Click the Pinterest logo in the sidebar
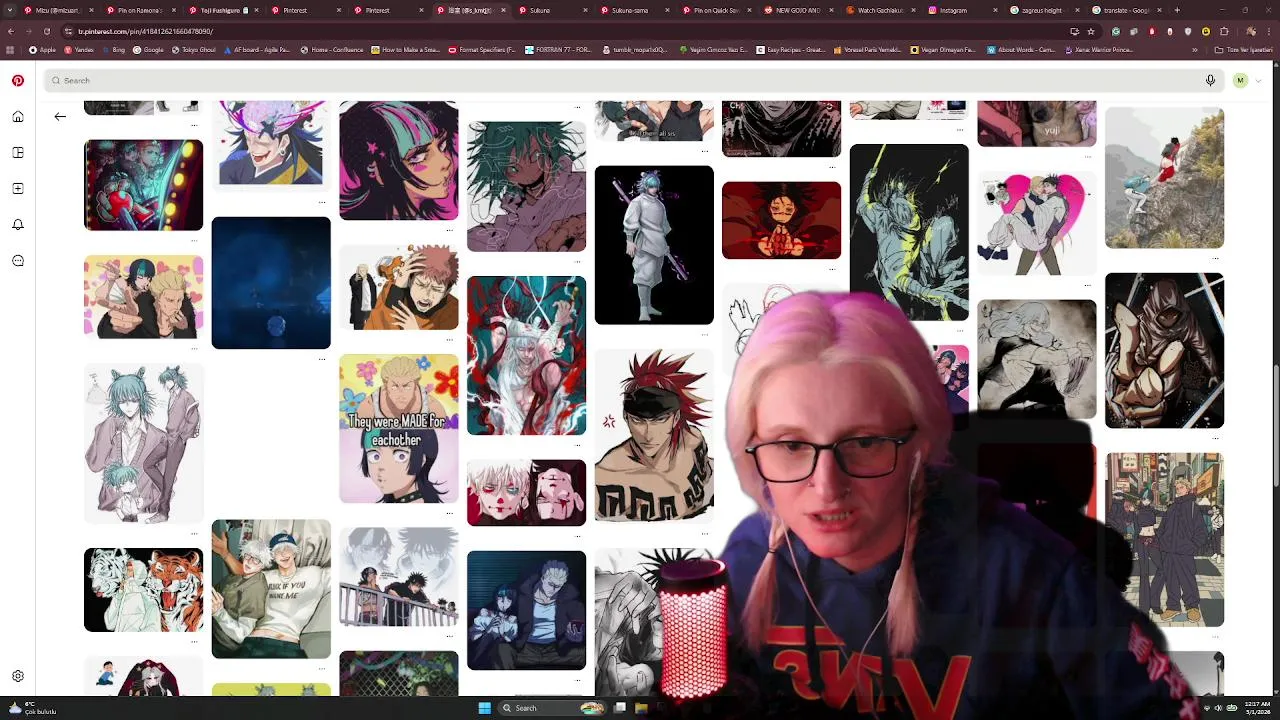 (18, 80)
